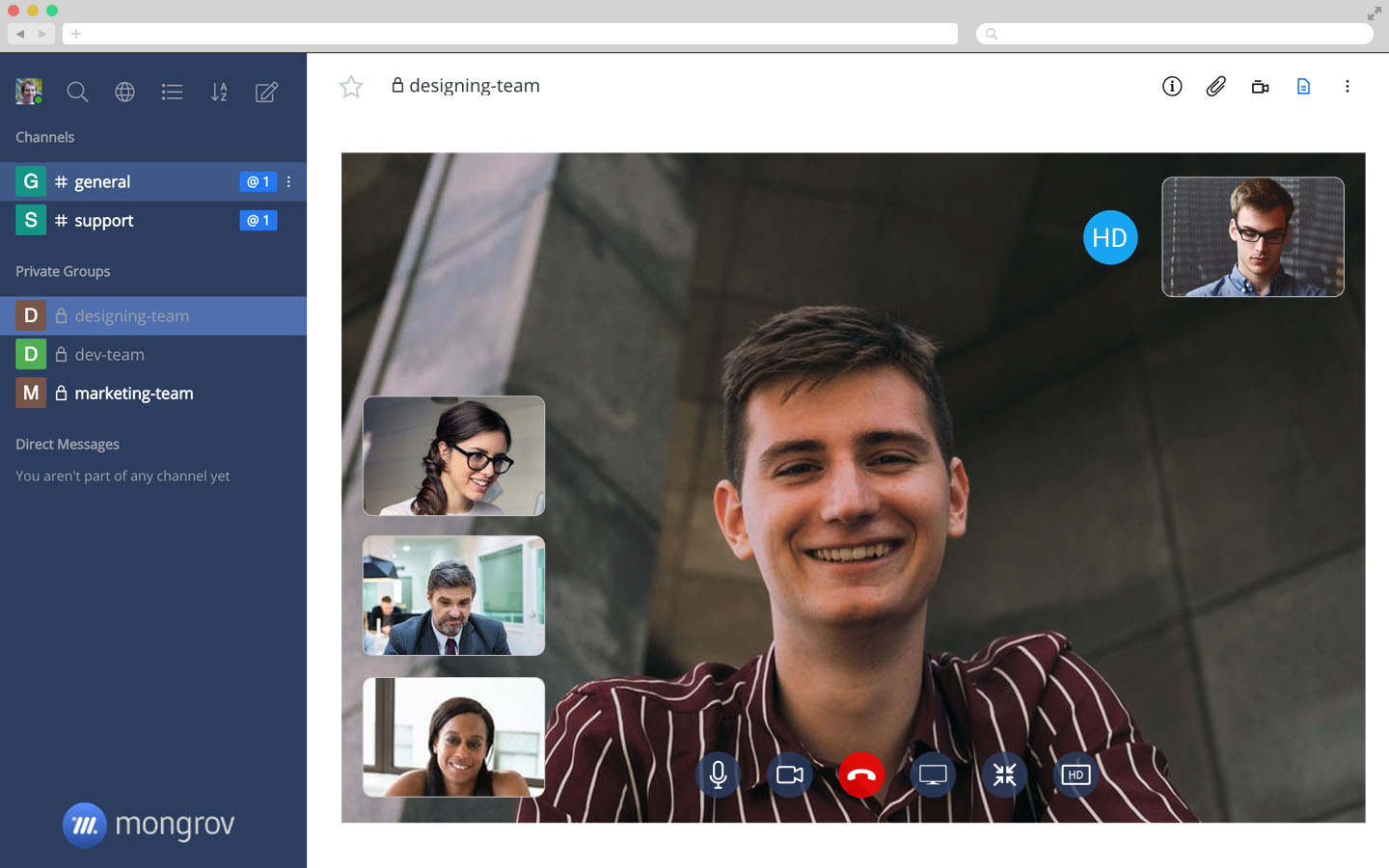Select the woman with glasses video thumbnail
Viewport: 1389px width, 868px height.
[x=453, y=455]
